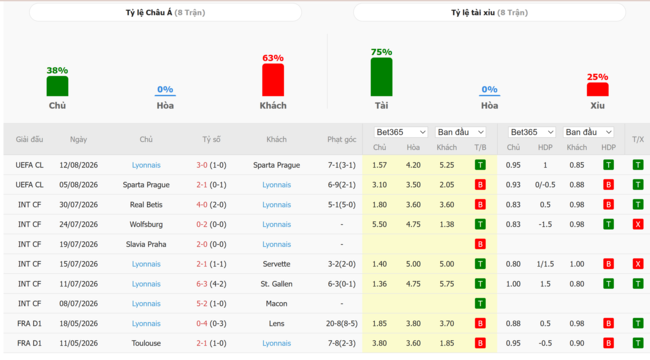
Task: Open Lyonnais link in Lens row
Action: pos(146,324)
